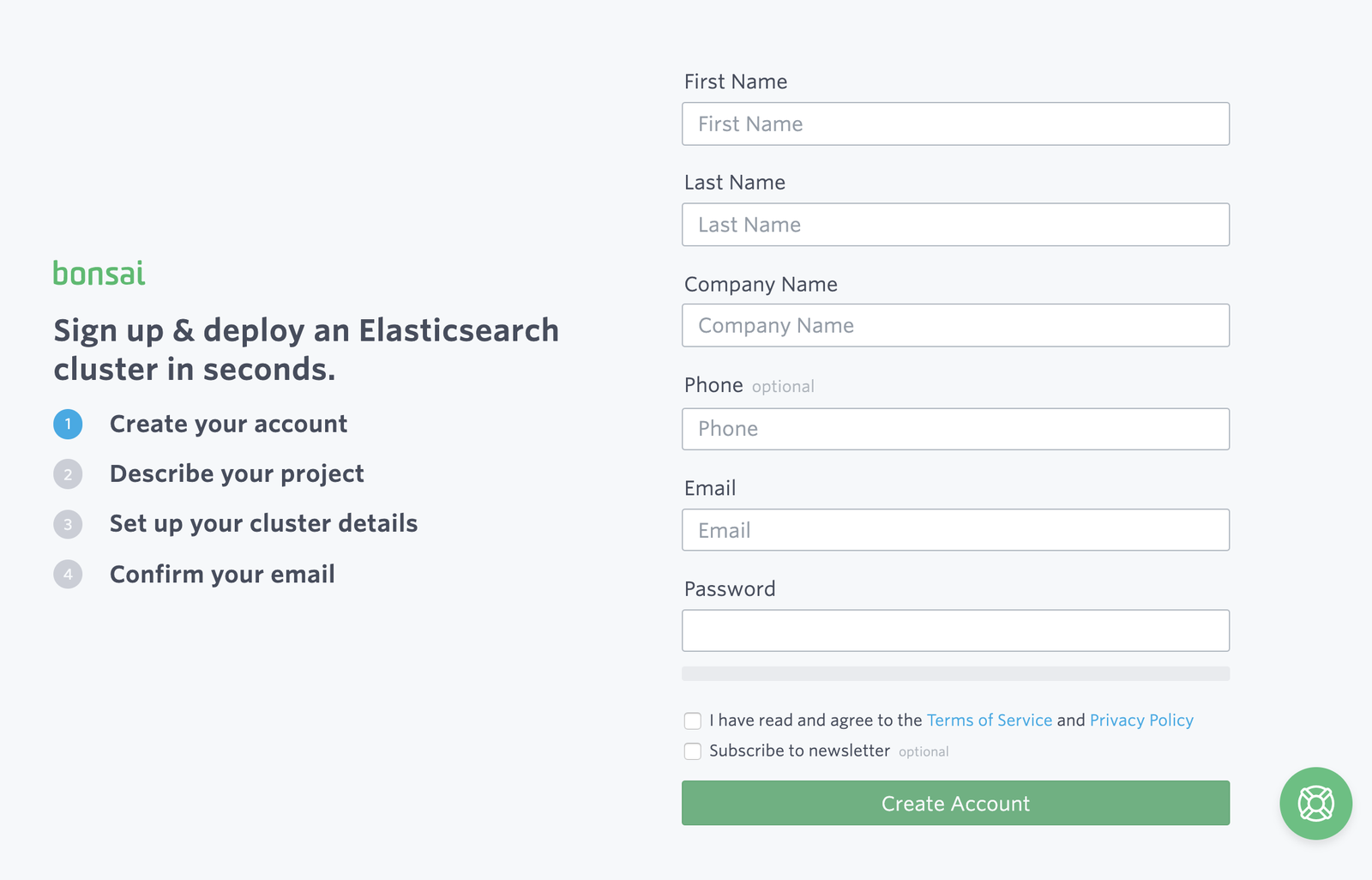Click inside the First Name field
Image resolution: width=1372 pixels, height=880 pixels.
(x=955, y=124)
